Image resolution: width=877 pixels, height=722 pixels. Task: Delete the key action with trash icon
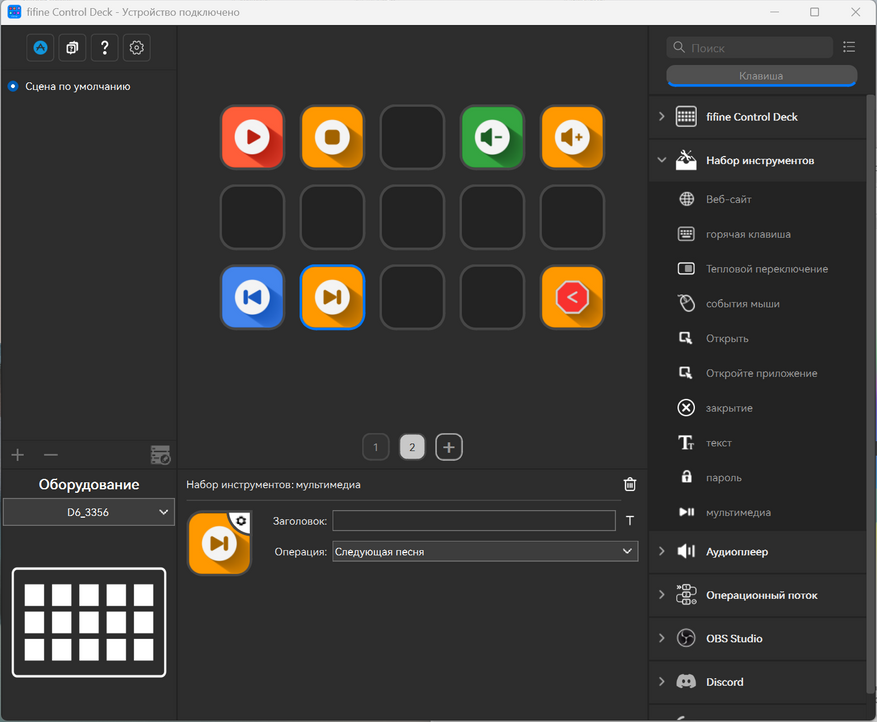[x=630, y=484]
